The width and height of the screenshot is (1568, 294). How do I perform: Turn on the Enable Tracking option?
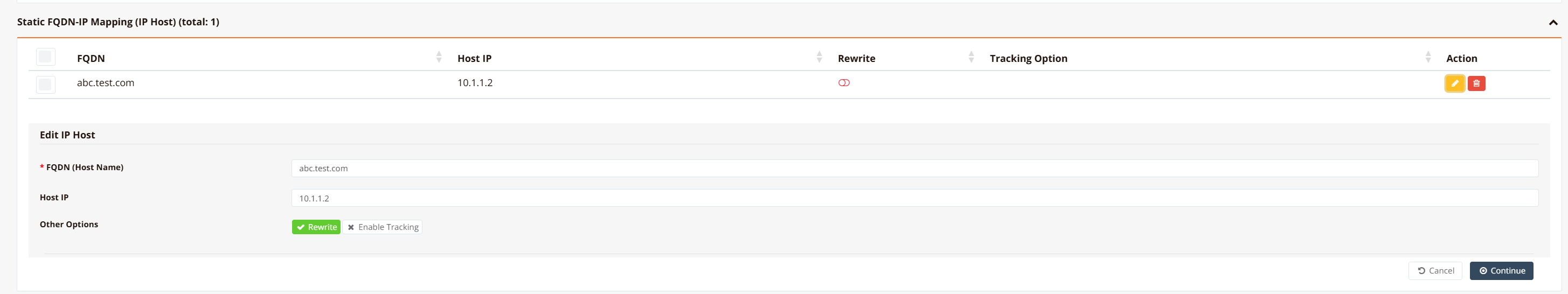382,227
